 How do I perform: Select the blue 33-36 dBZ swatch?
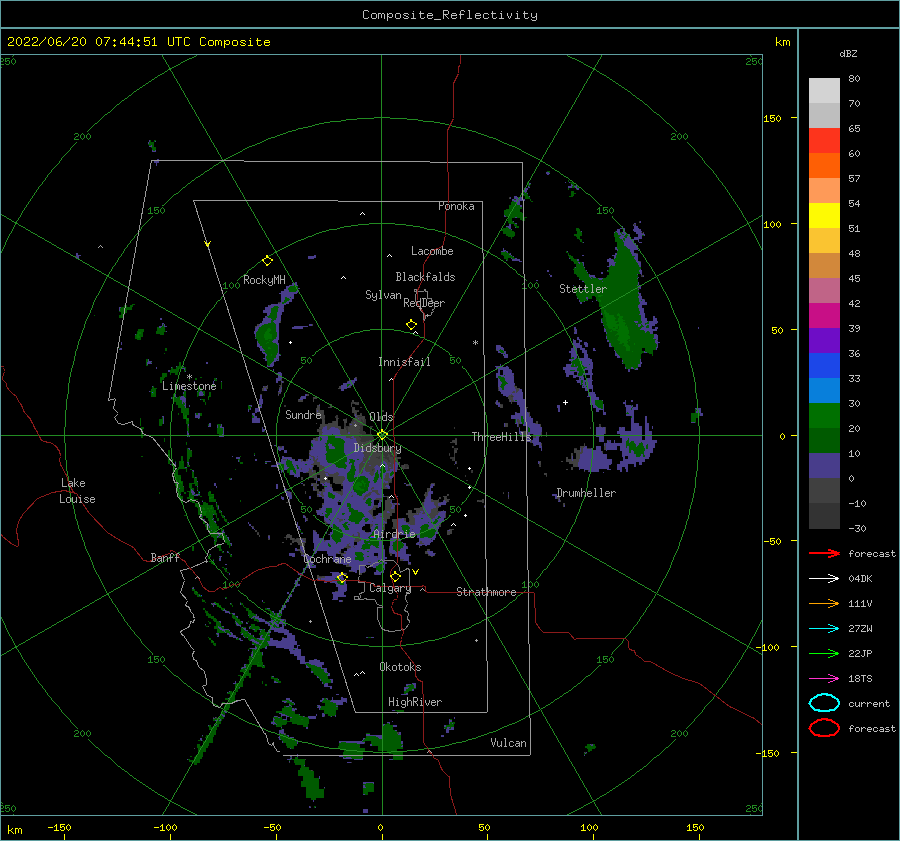pyautogui.click(x=824, y=365)
